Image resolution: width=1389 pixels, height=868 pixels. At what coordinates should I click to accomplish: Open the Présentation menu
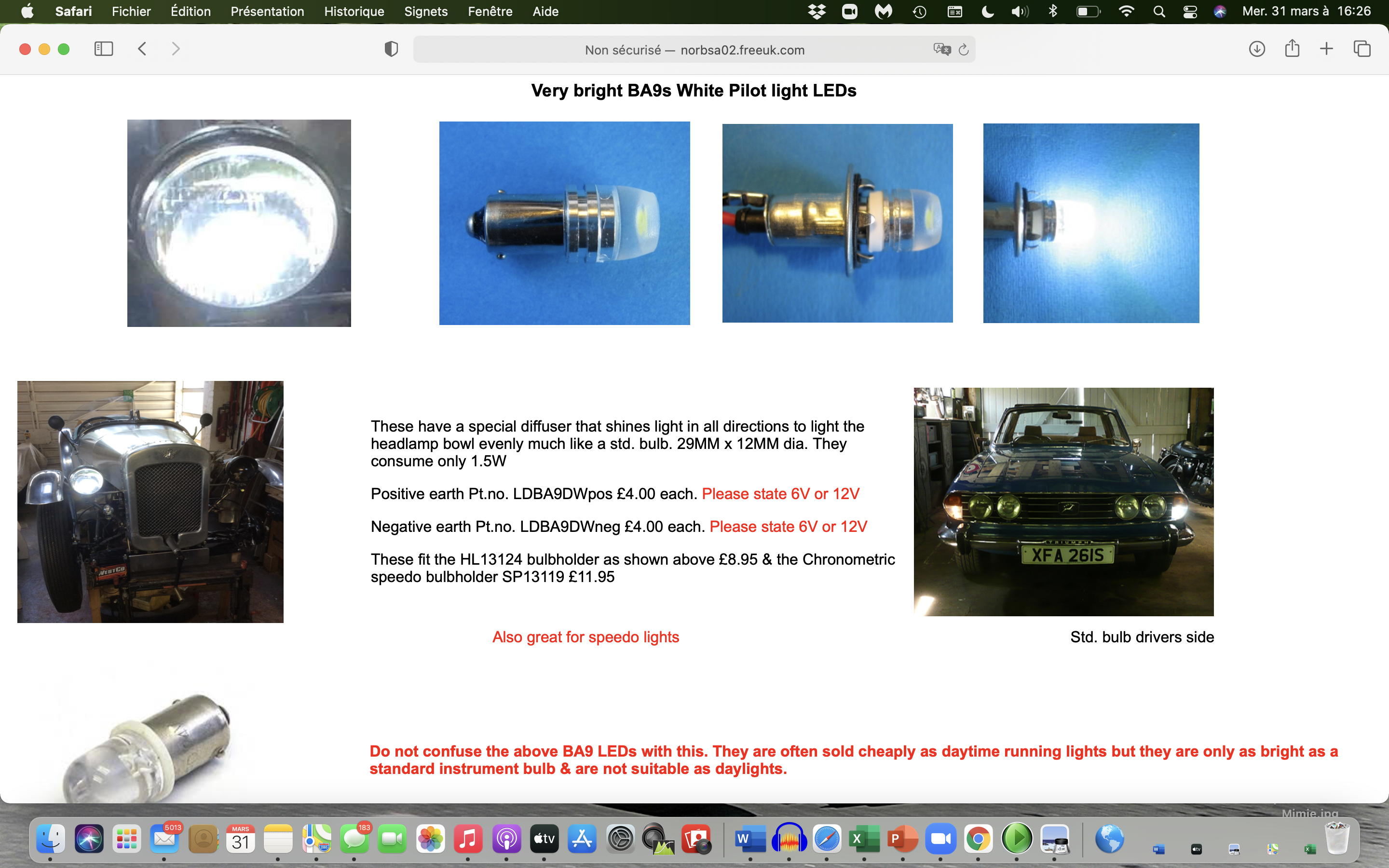[x=267, y=12]
